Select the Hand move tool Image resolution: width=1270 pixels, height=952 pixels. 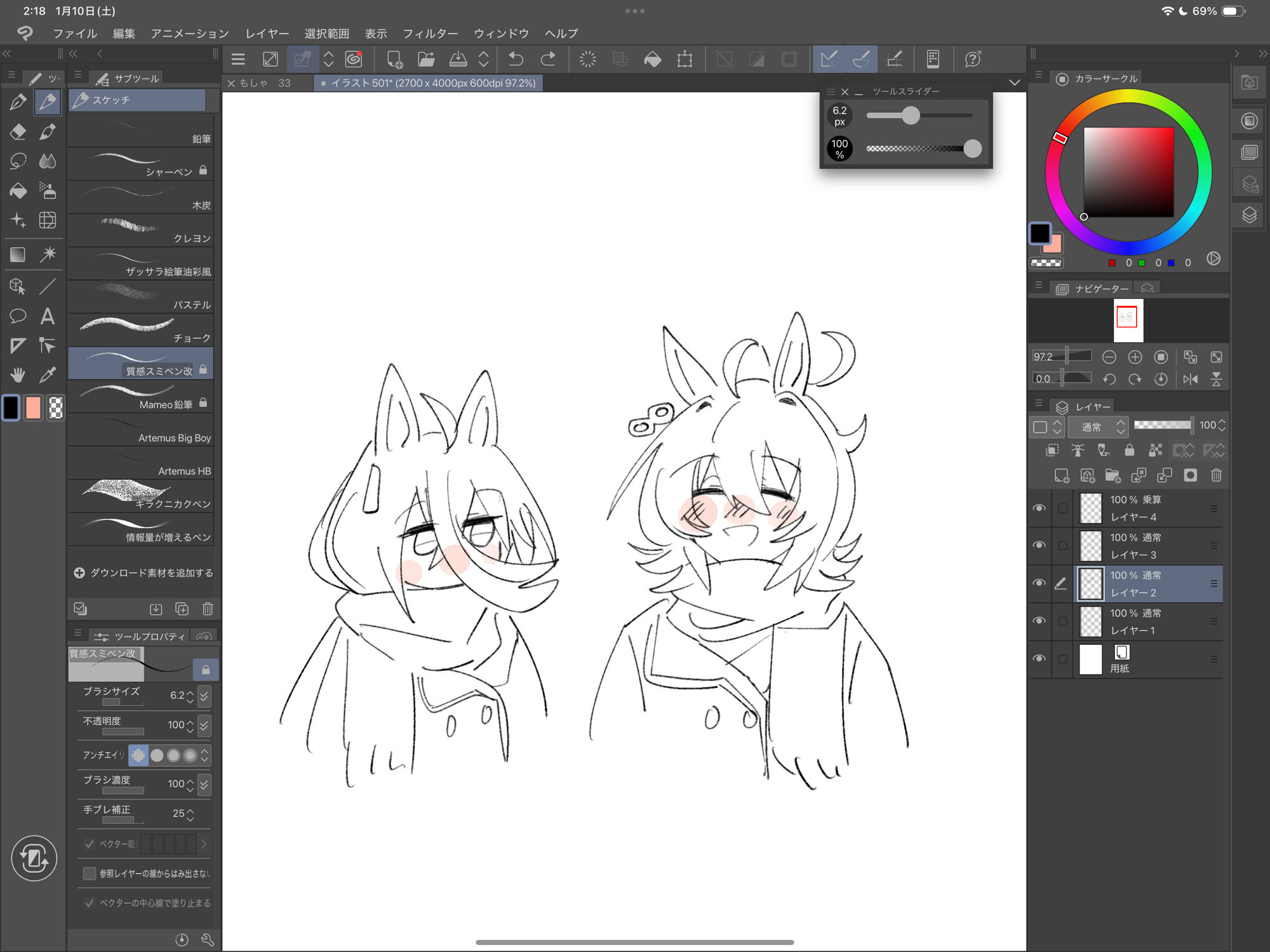(18, 374)
